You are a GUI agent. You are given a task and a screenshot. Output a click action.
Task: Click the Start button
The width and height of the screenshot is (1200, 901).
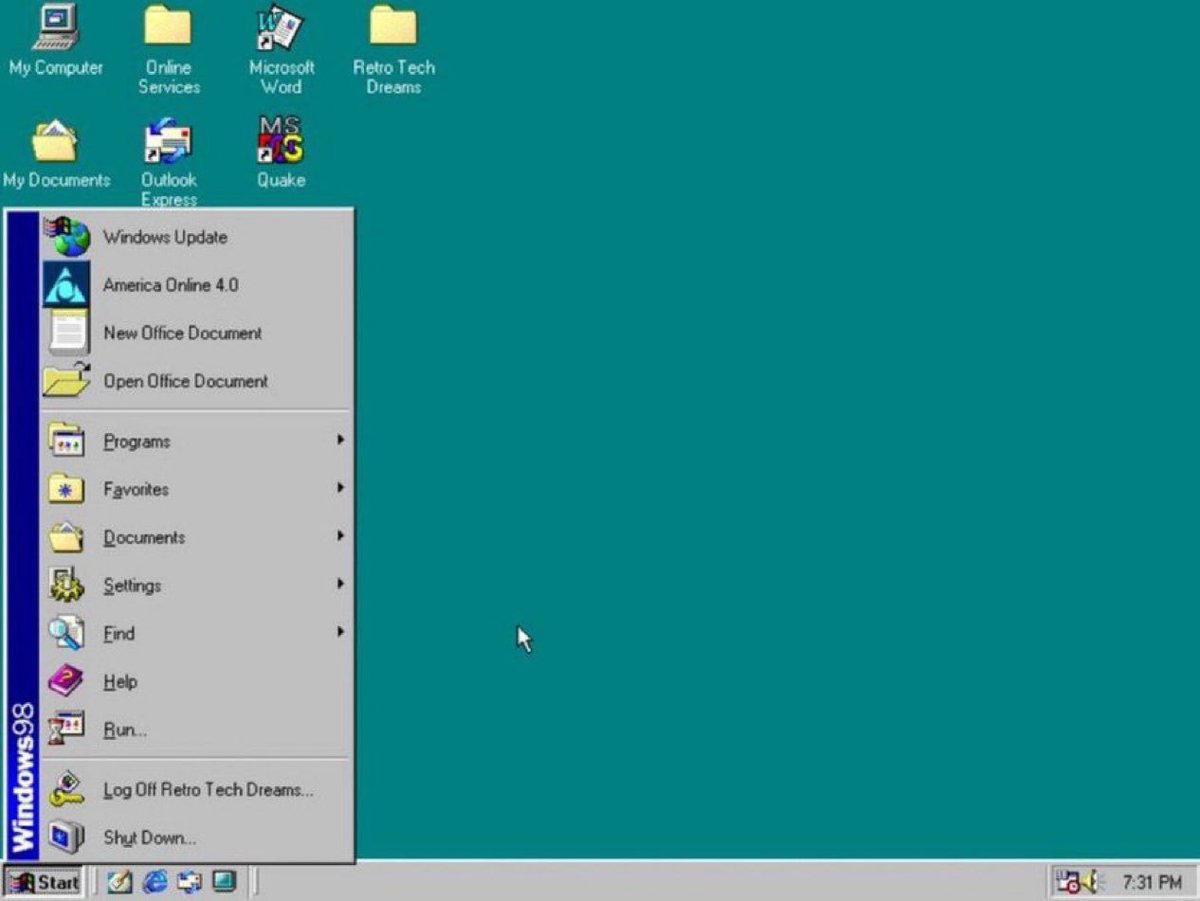coord(42,882)
